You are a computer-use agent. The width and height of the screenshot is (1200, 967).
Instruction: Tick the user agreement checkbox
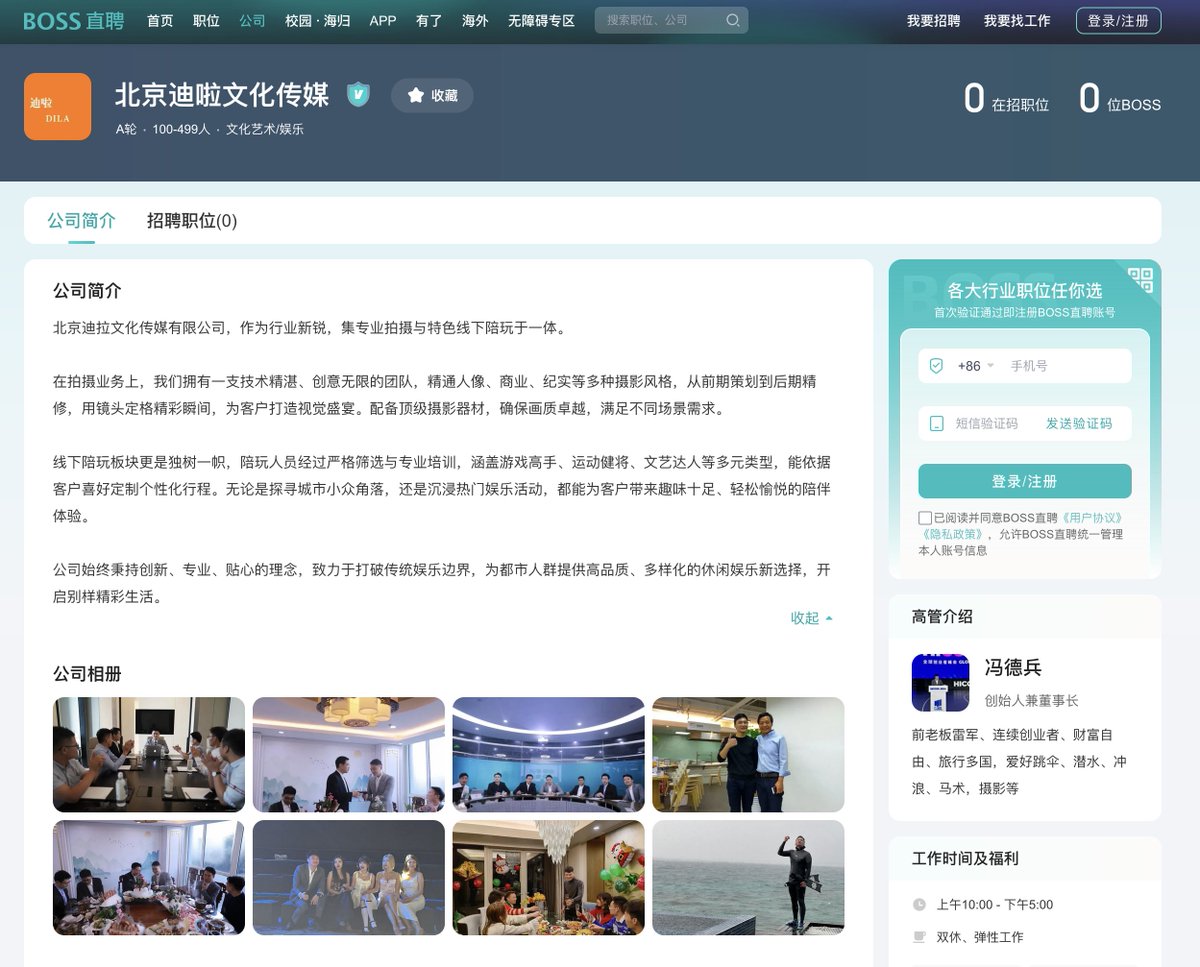tap(925, 518)
